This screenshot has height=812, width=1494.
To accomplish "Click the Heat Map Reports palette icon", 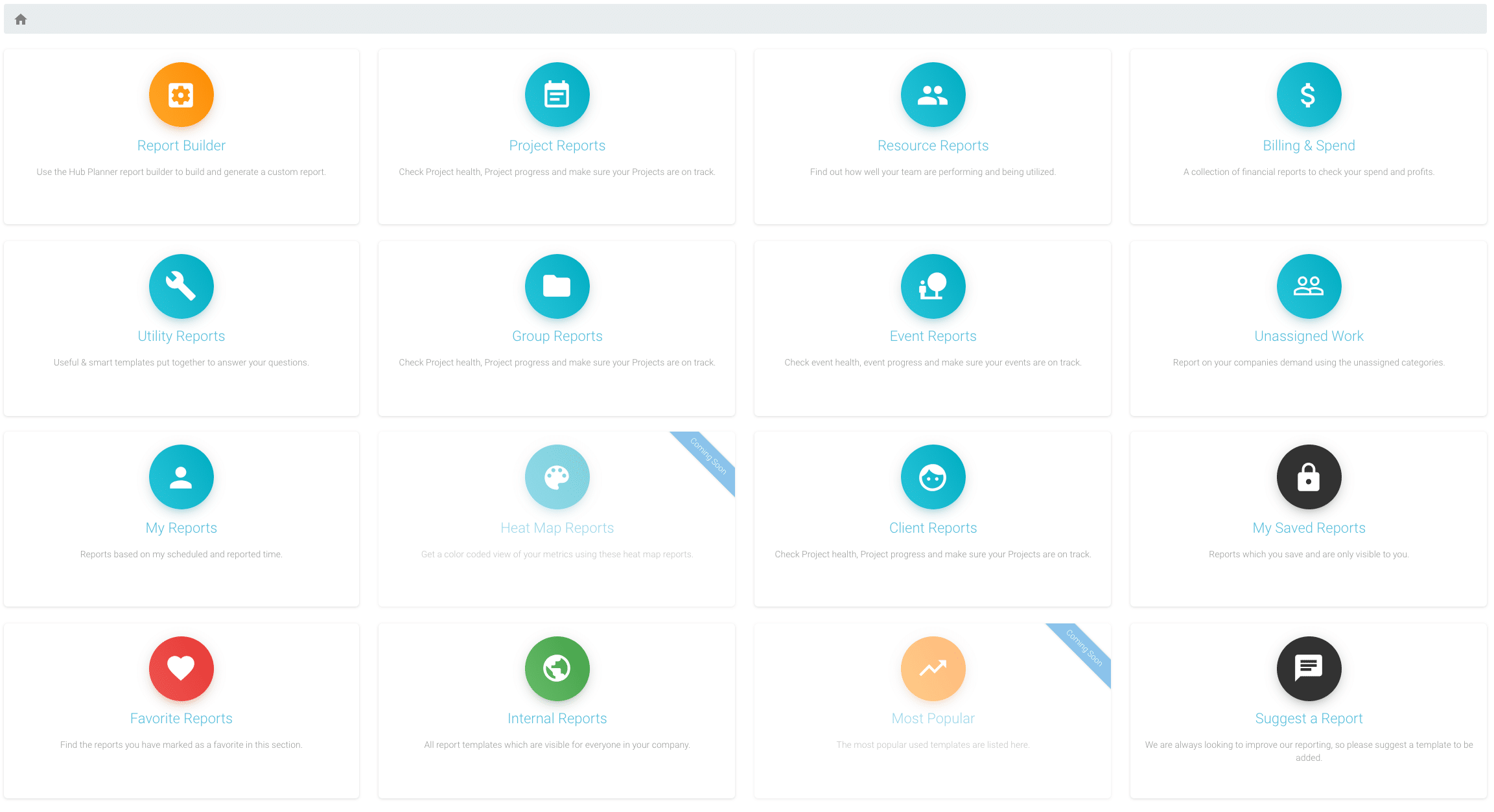I will pyautogui.click(x=557, y=477).
